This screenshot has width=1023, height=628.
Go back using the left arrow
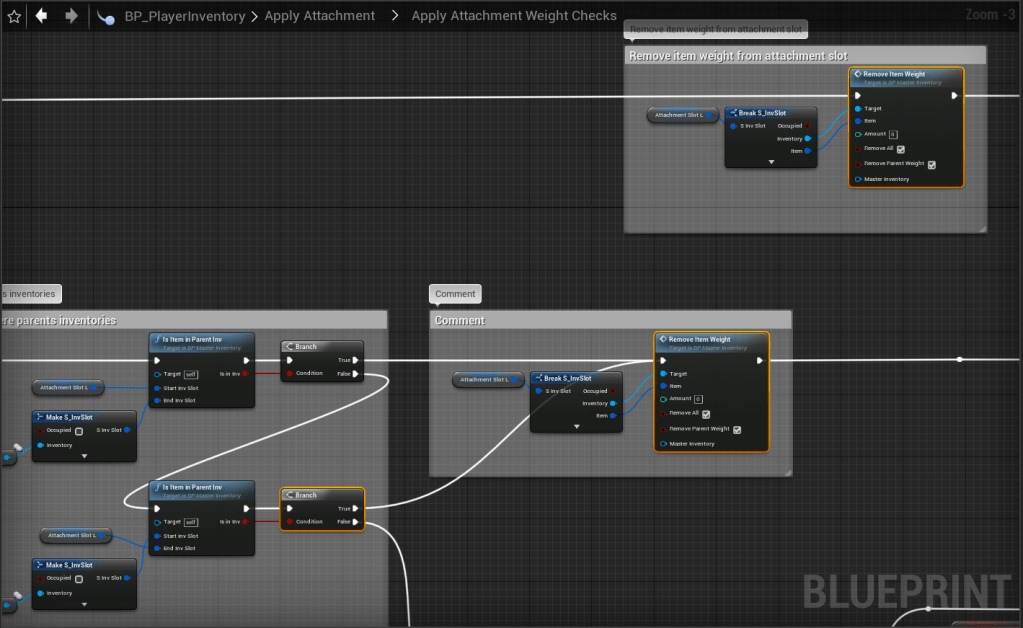click(x=41, y=16)
